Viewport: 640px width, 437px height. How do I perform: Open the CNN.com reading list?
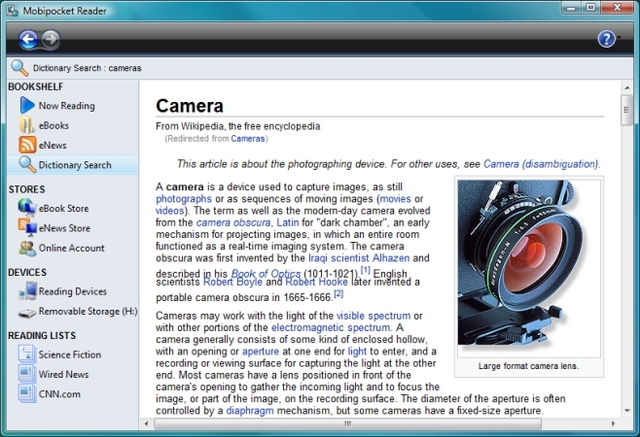[59, 394]
